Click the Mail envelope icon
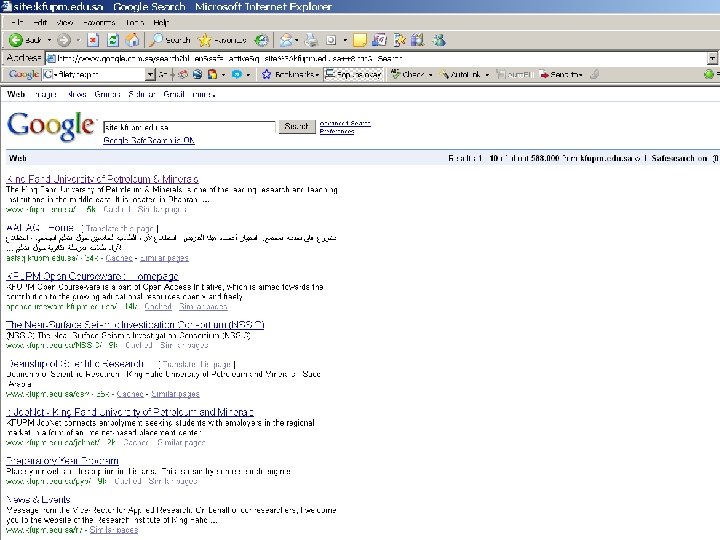 point(286,40)
